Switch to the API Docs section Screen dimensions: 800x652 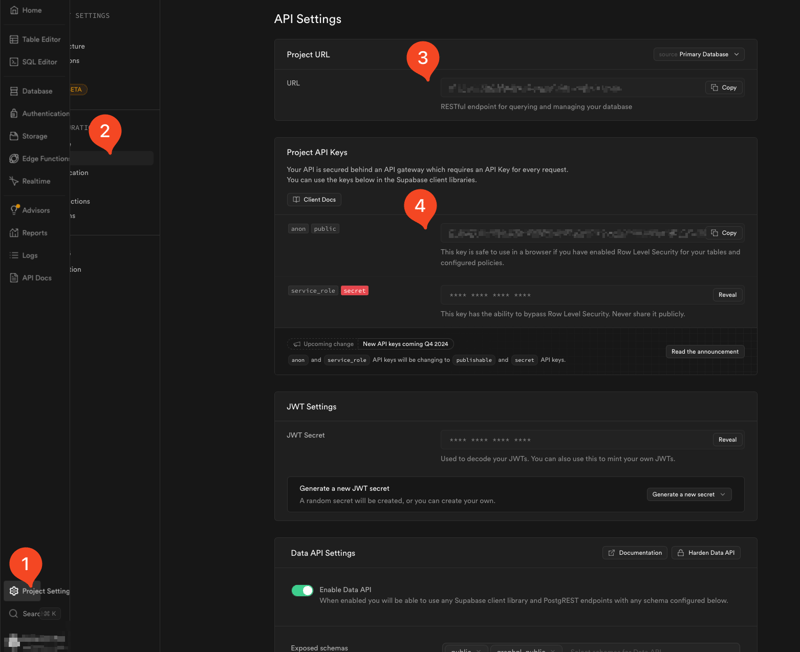coord(14,277)
